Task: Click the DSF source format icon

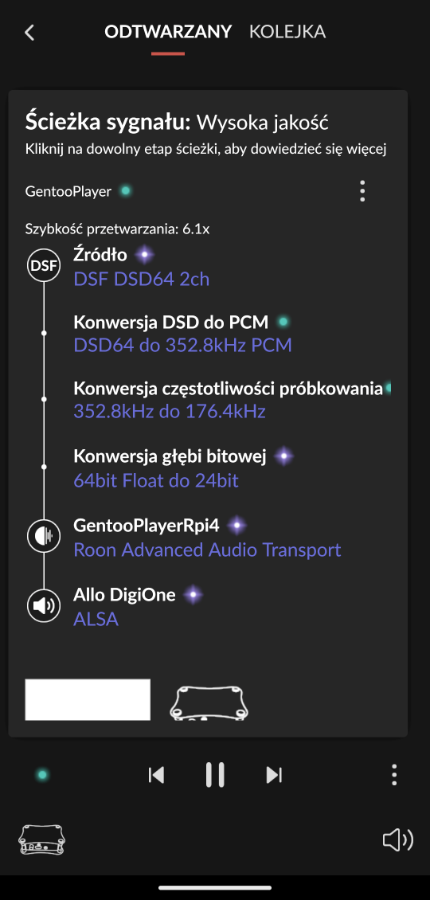Action: pos(44,267)
